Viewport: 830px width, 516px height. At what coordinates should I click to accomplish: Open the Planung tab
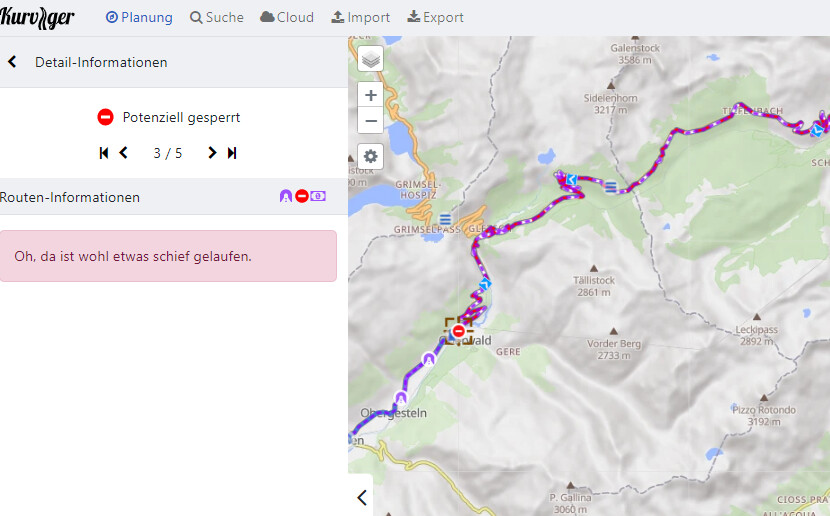[139, 17]
